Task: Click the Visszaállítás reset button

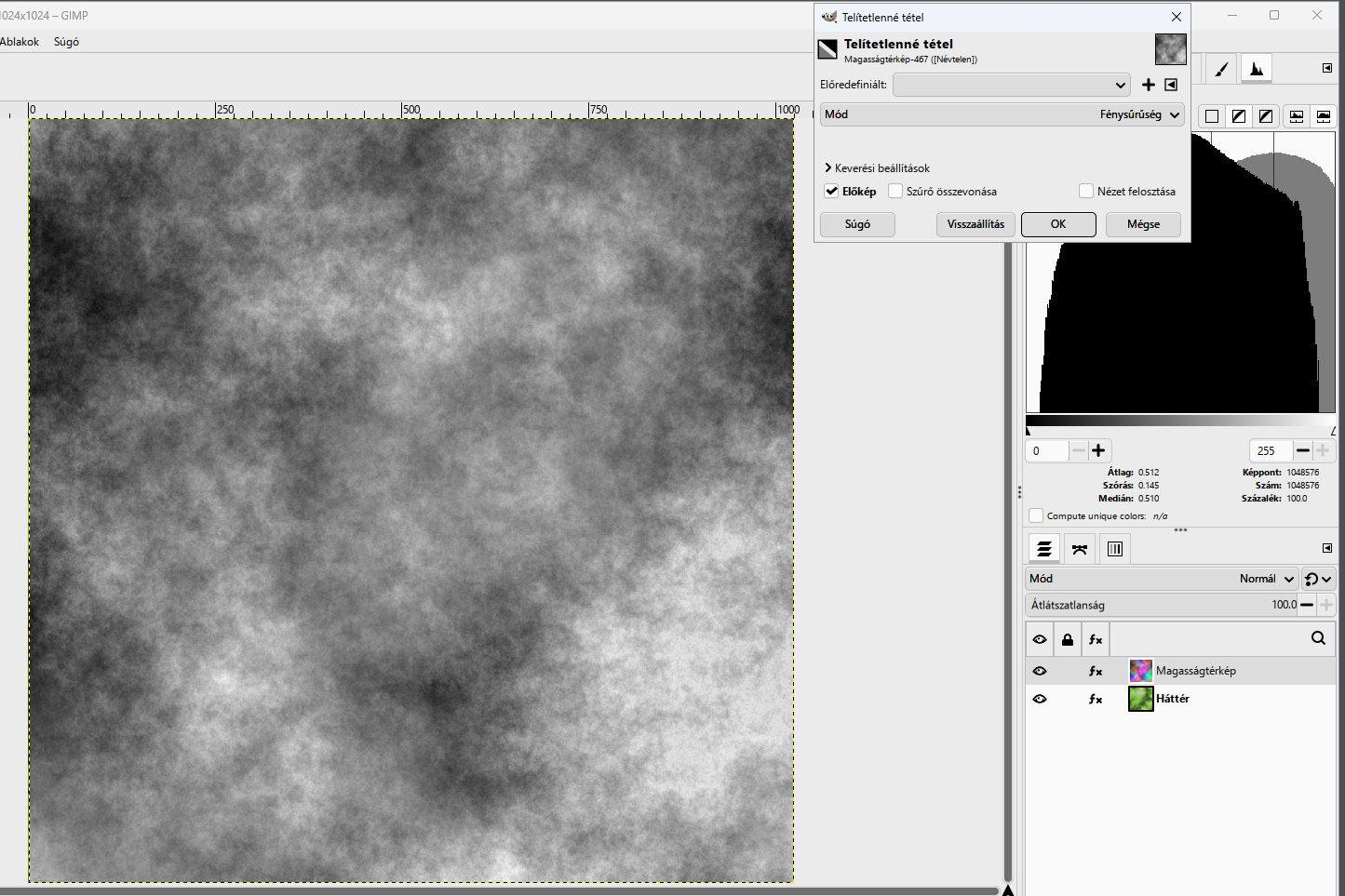Action: 975,224
